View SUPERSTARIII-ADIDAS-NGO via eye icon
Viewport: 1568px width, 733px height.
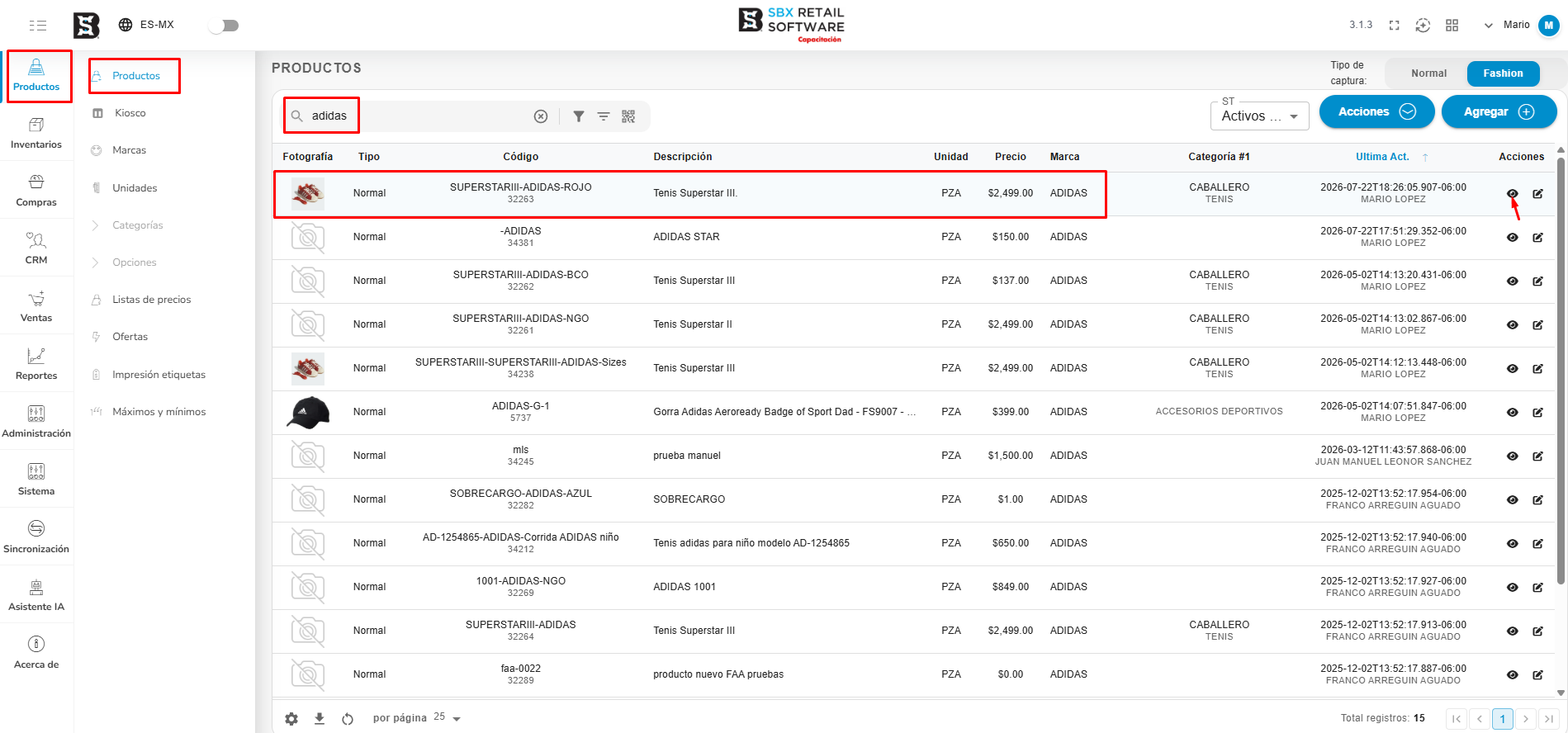tap(1512, 325)
